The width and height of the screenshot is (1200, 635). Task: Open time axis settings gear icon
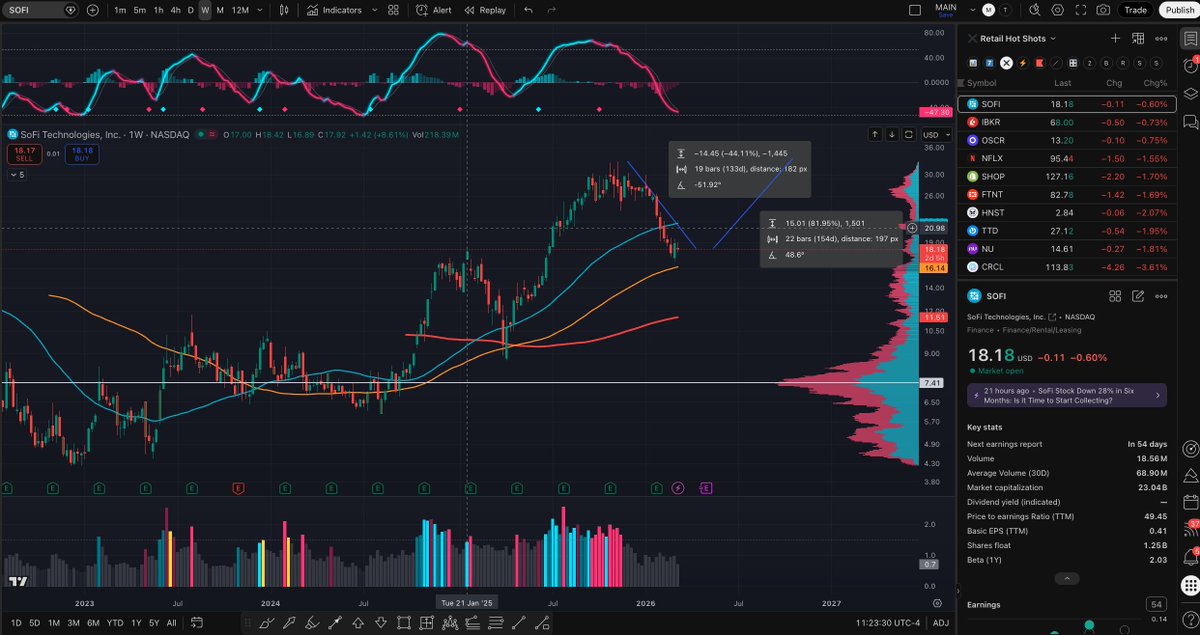pos(937,603)
